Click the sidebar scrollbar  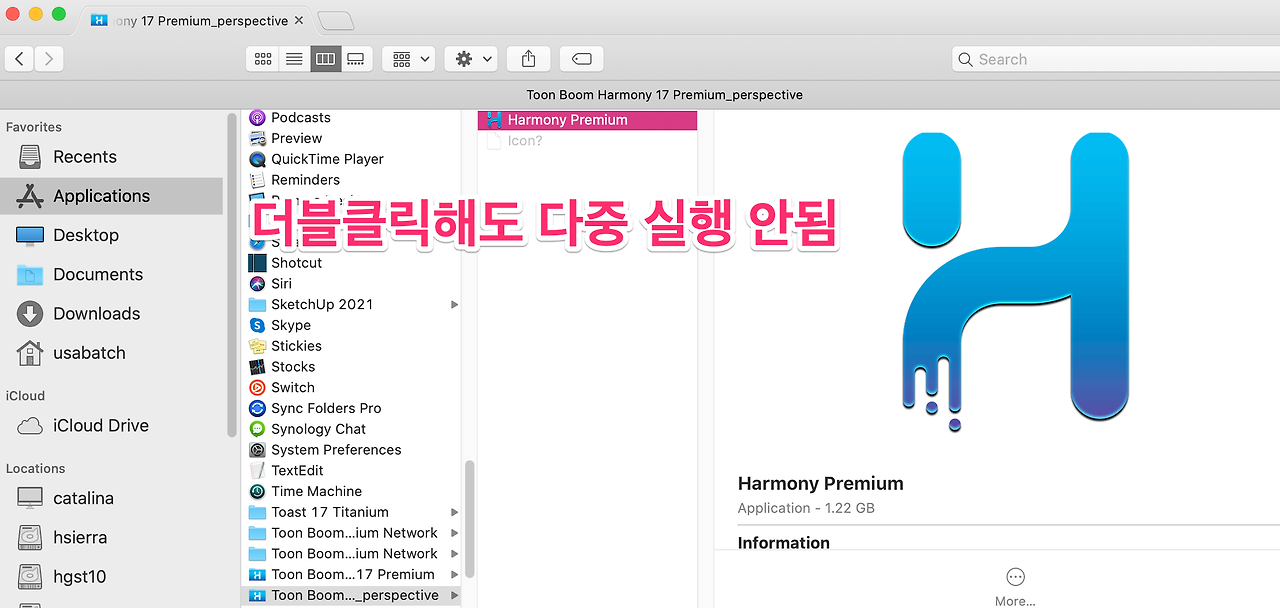232,274
